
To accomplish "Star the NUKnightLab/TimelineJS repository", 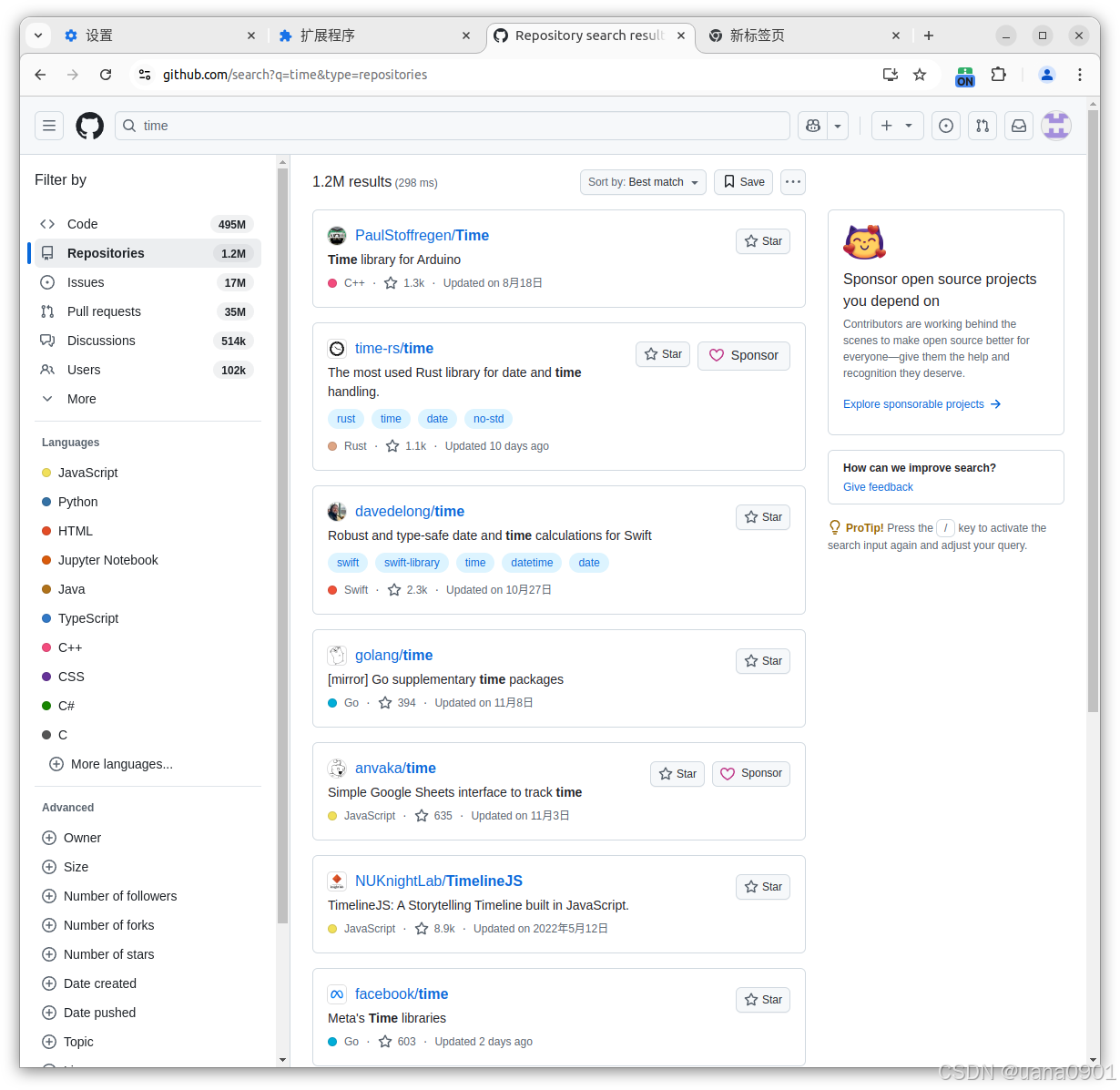I will (763, 887).
